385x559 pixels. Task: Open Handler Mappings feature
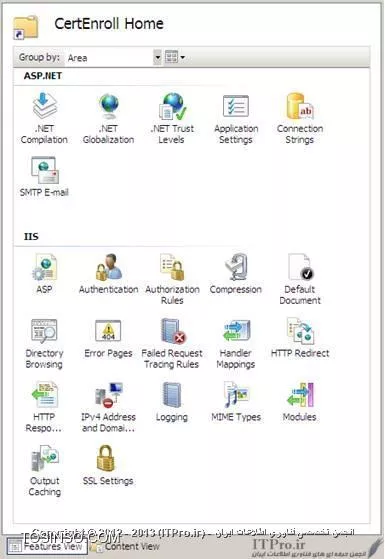click(236, 343)
